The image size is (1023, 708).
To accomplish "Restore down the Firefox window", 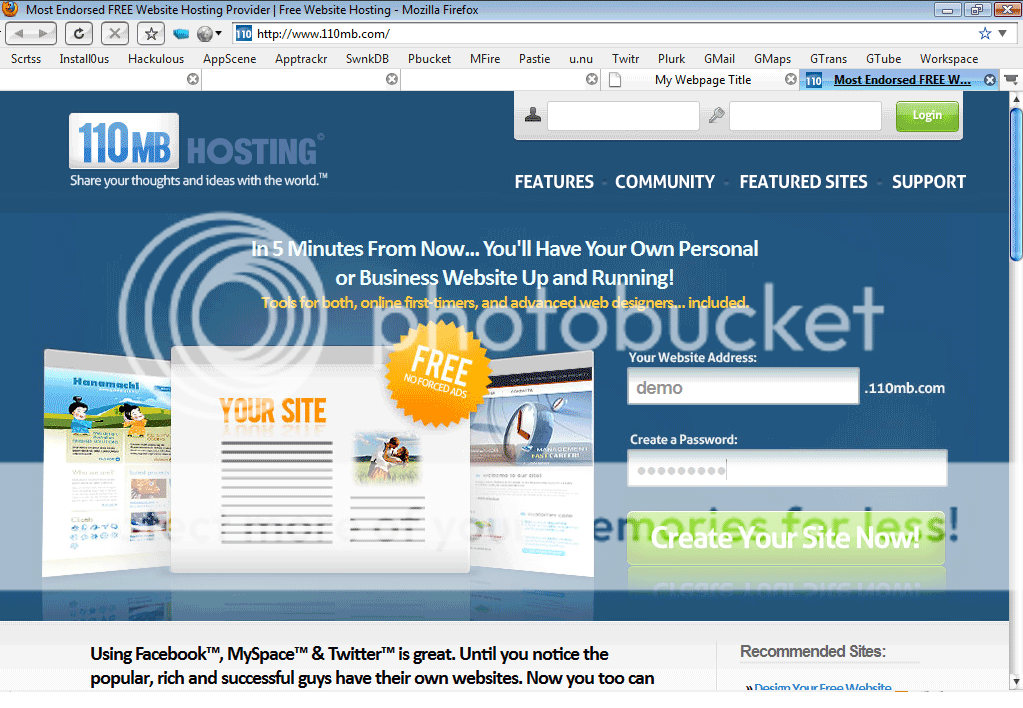I will [977, 10].
